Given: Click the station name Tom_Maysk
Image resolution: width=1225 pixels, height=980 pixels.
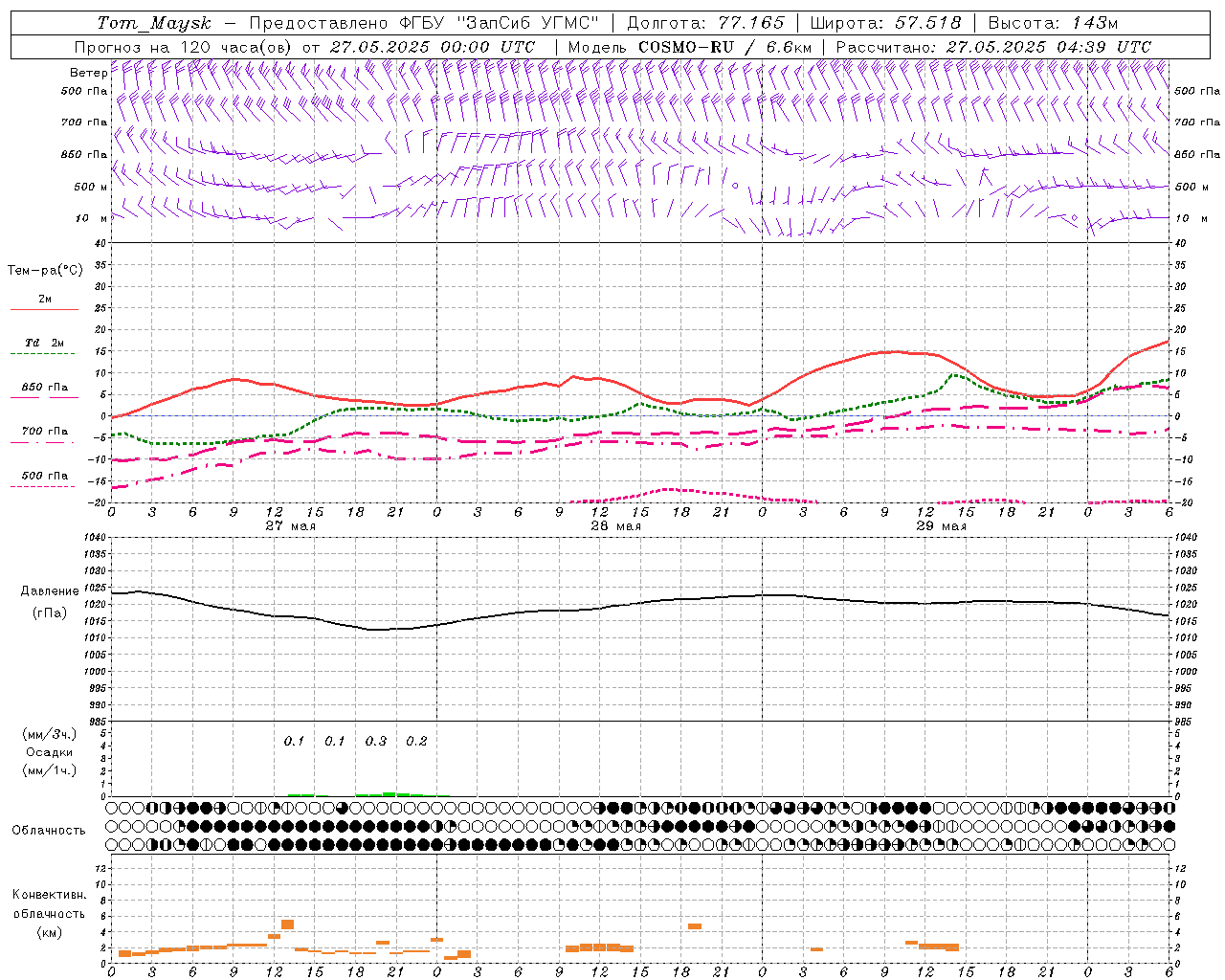Looking at the screenshot, I should click(154, 23).
